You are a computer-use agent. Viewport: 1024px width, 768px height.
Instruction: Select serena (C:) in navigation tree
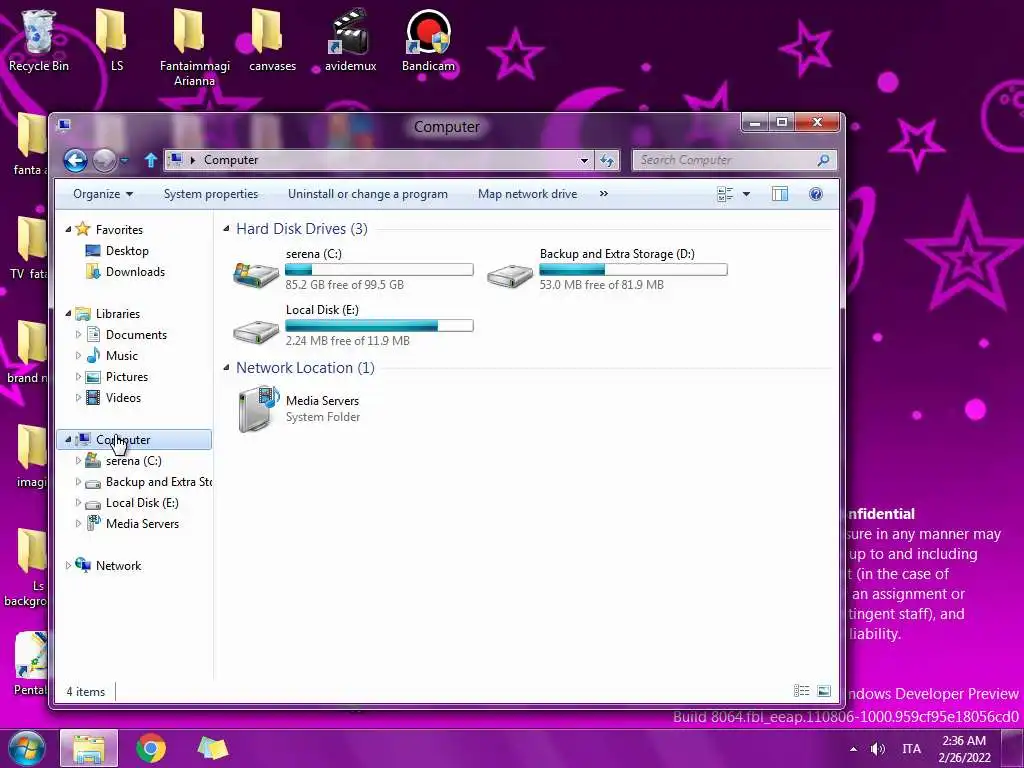click(133, 461)
